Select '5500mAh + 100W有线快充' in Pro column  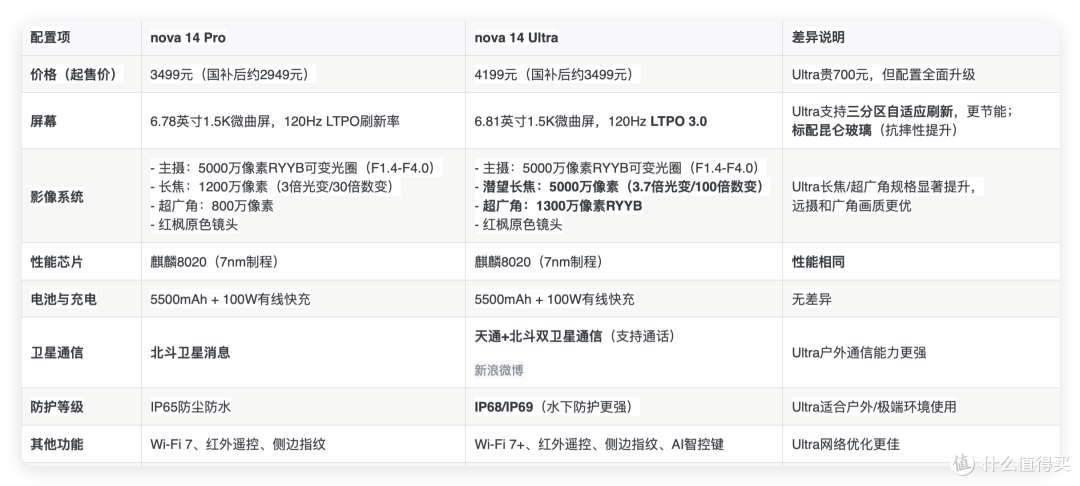230,299
